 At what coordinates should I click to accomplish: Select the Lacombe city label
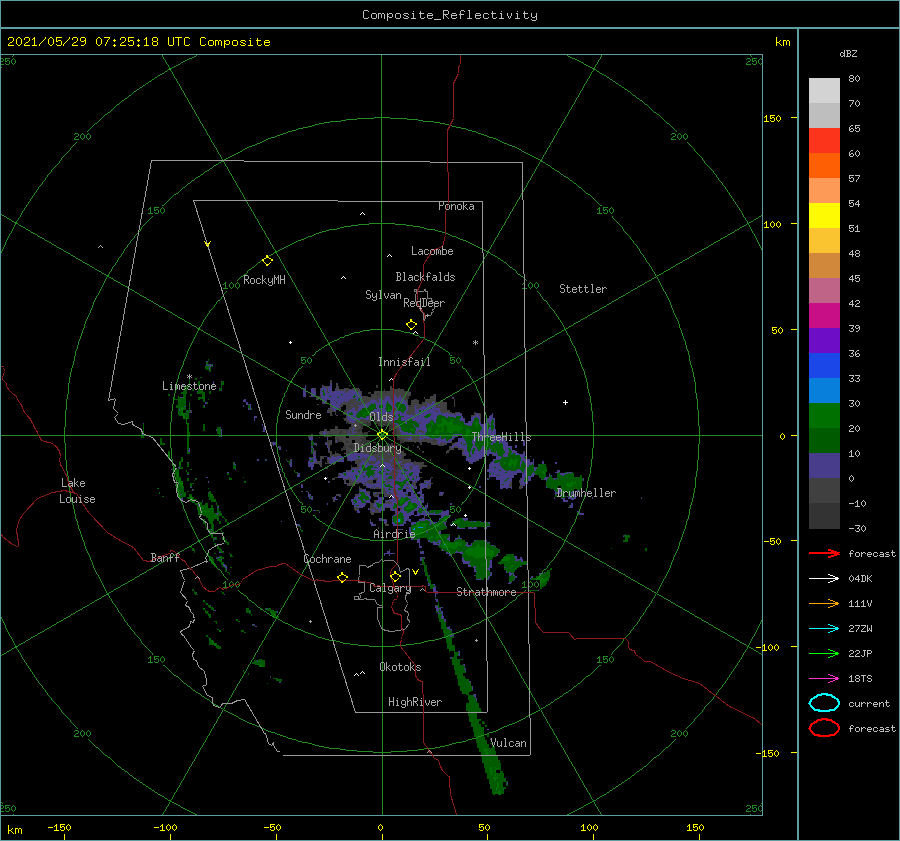coord(432,251)
